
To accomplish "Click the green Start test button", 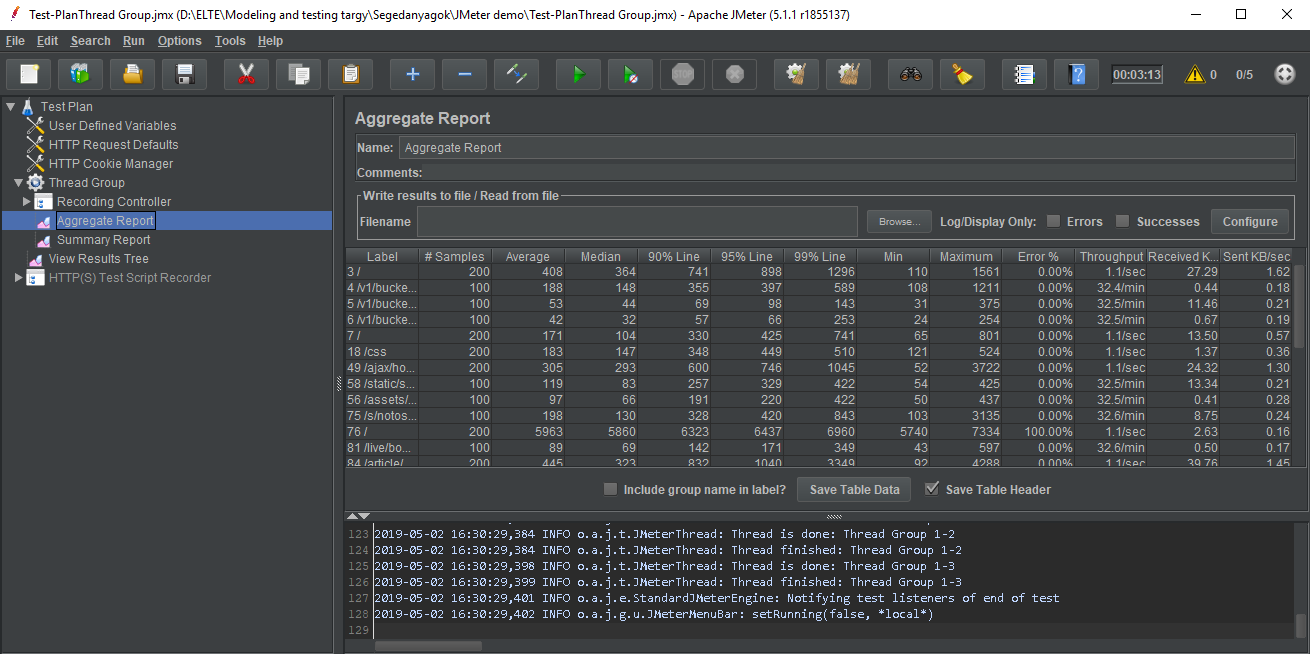I will (577, 74).
